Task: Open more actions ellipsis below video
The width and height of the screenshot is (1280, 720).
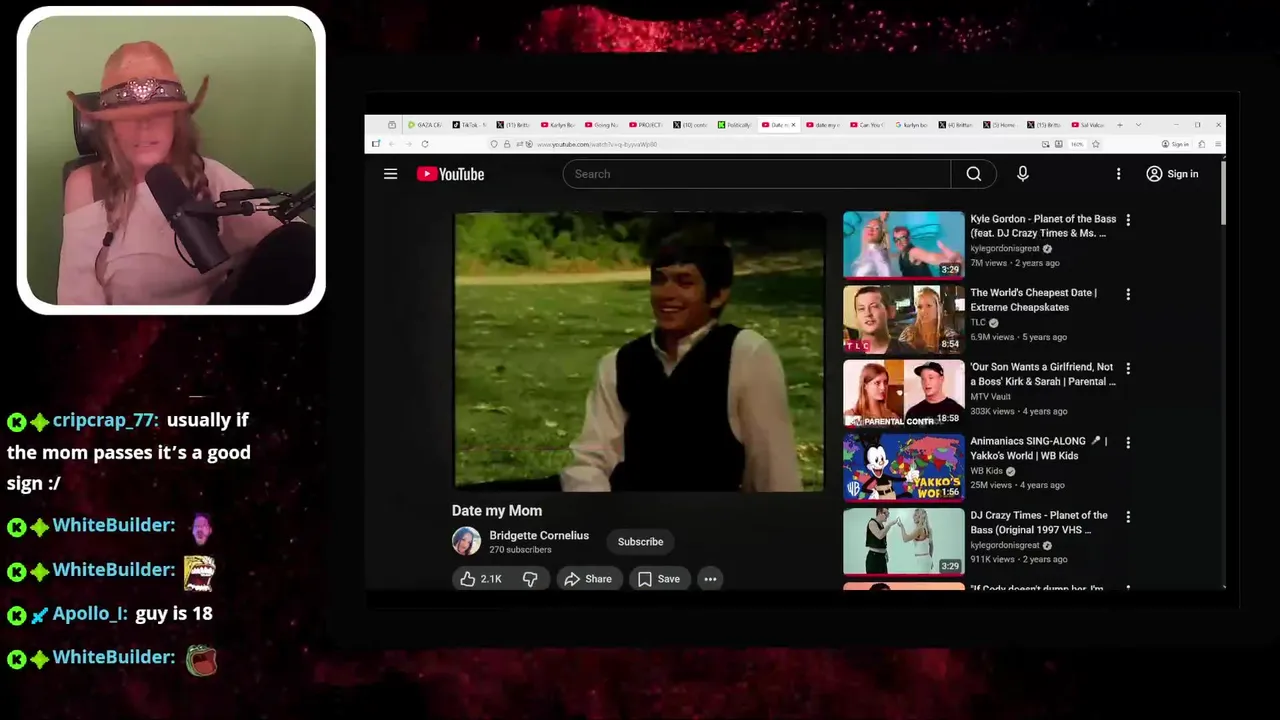Action: [710, 579]
